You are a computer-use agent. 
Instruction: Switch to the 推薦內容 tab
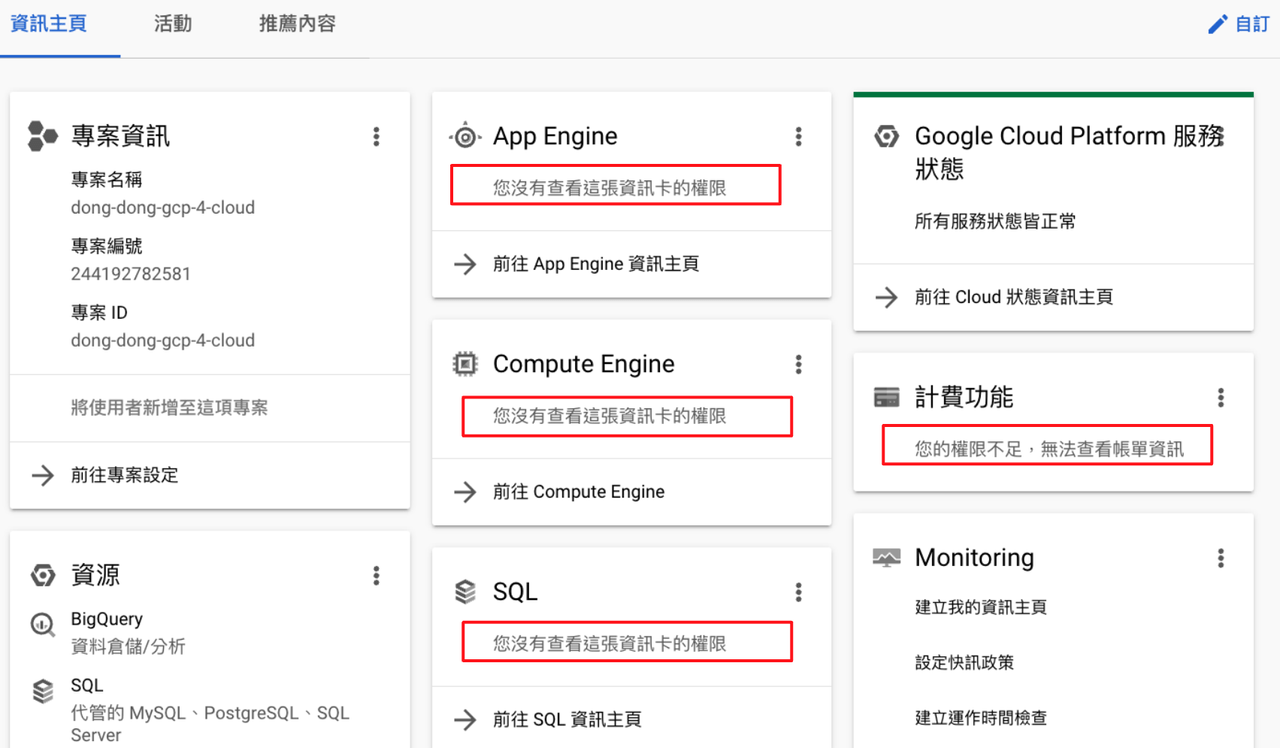click(x=297, y=24)
